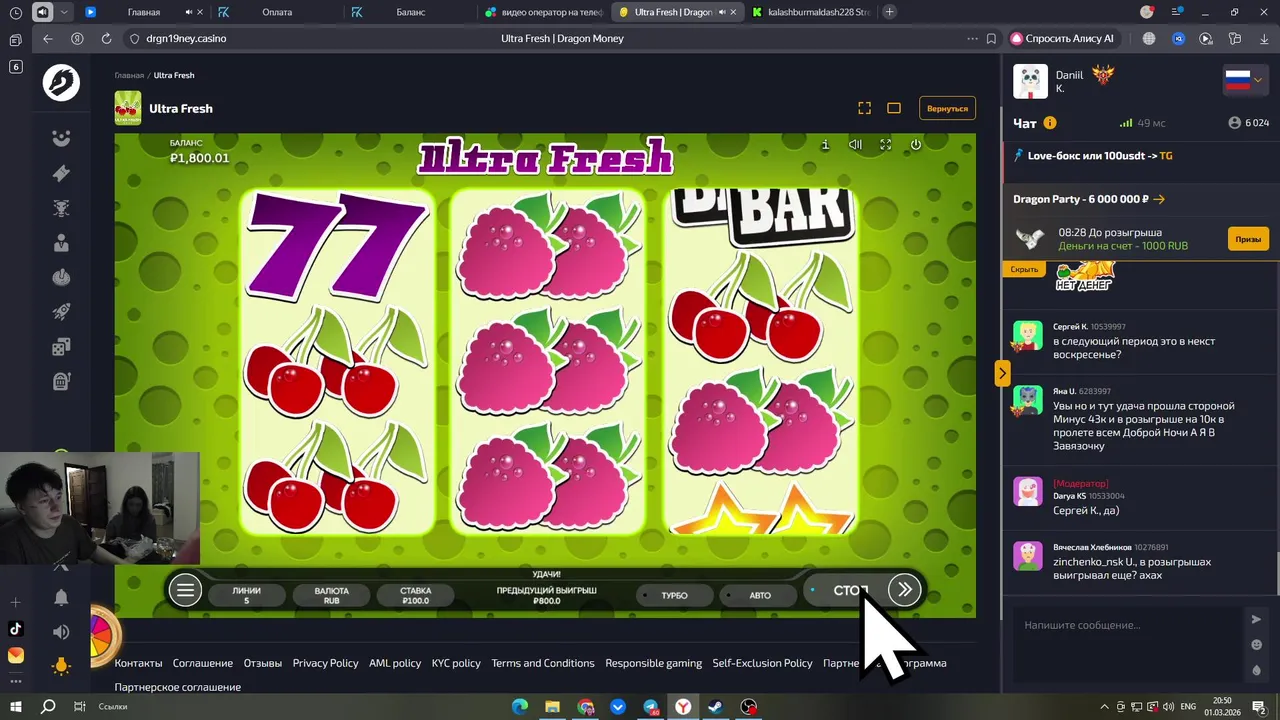This screenshot has height=720, width=1280.
Task: Open the notifications bell in the site sidebar
Action: [61, 597]
